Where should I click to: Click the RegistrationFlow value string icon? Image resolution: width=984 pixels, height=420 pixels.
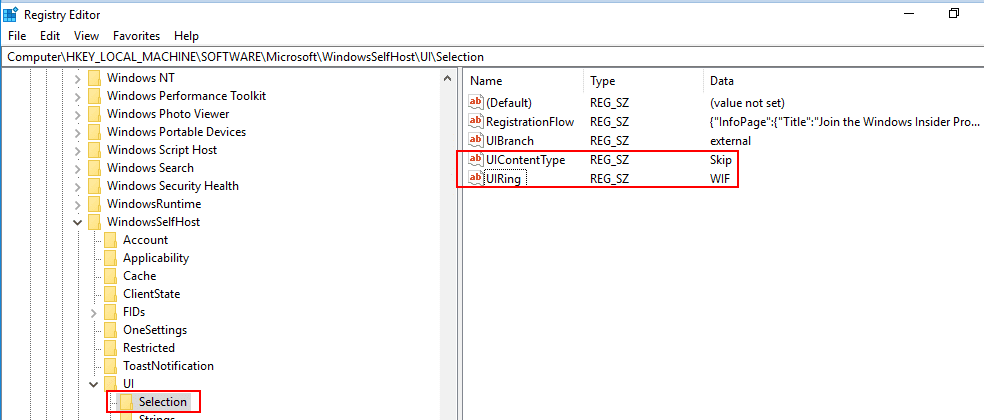(476, 122)
